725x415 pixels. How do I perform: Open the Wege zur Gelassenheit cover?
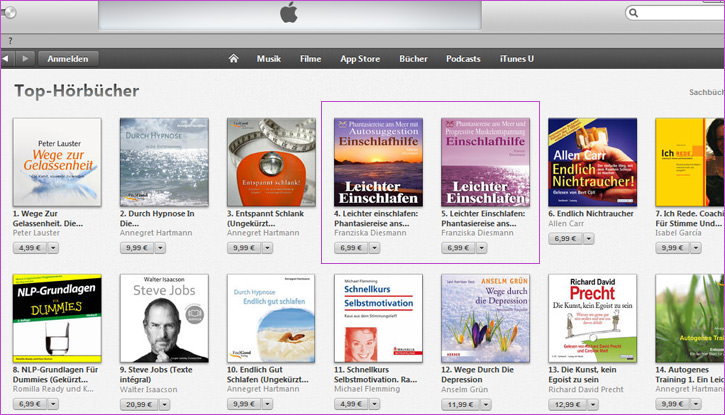[x=57, y=162]
